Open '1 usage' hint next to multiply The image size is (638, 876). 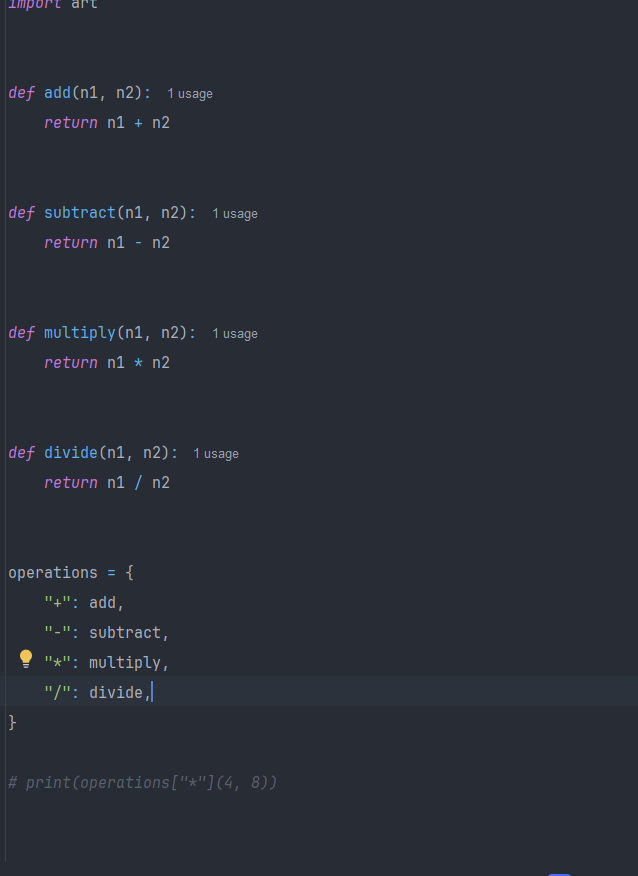[x=235, y=334]
